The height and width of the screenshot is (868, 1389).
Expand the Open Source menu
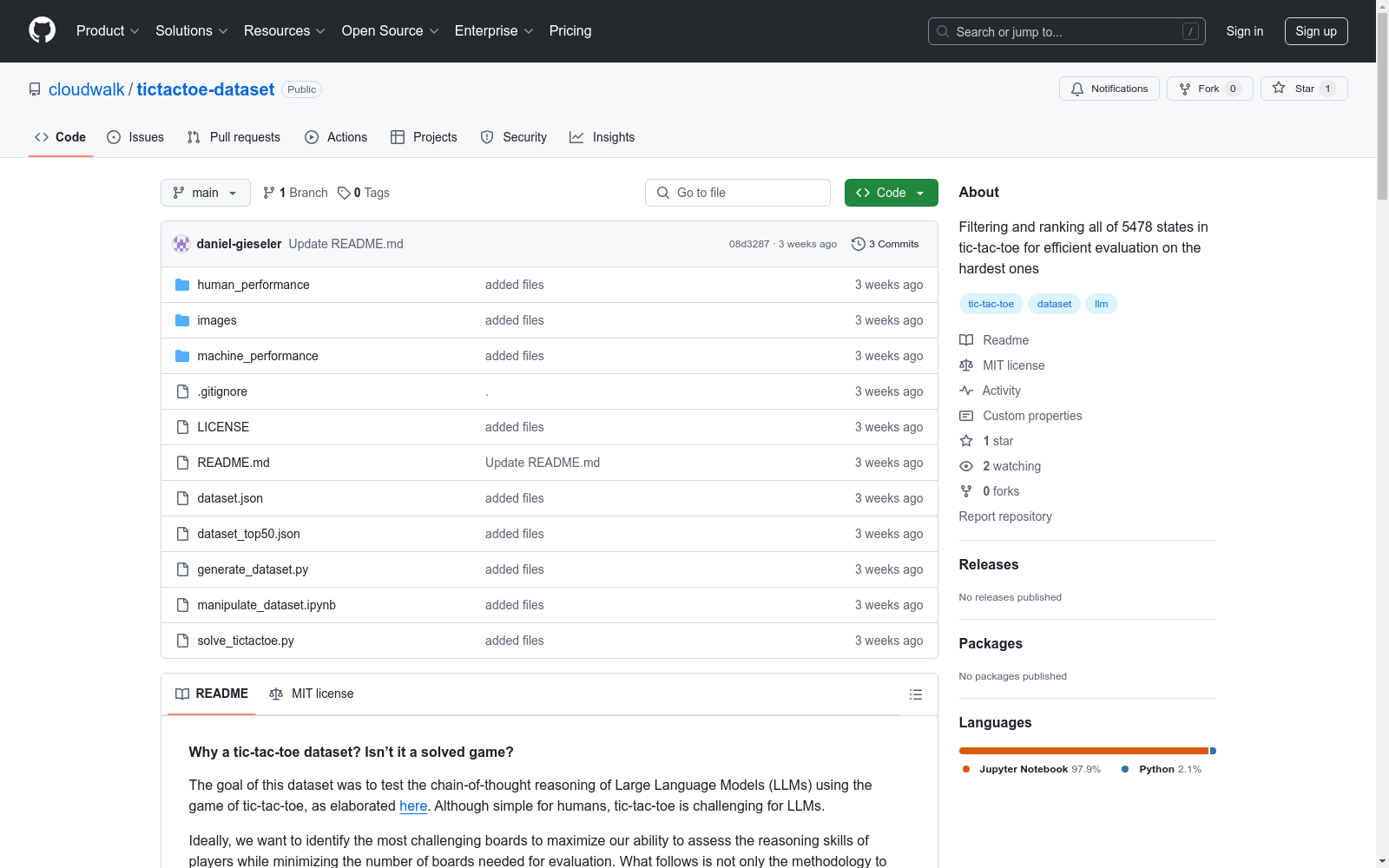391,30
